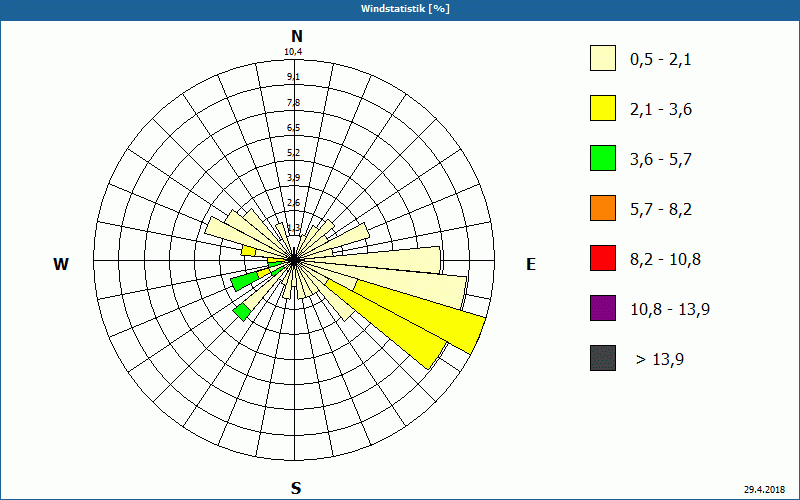Click the date '29.4.2018' at the bottom right

(764, 490)
